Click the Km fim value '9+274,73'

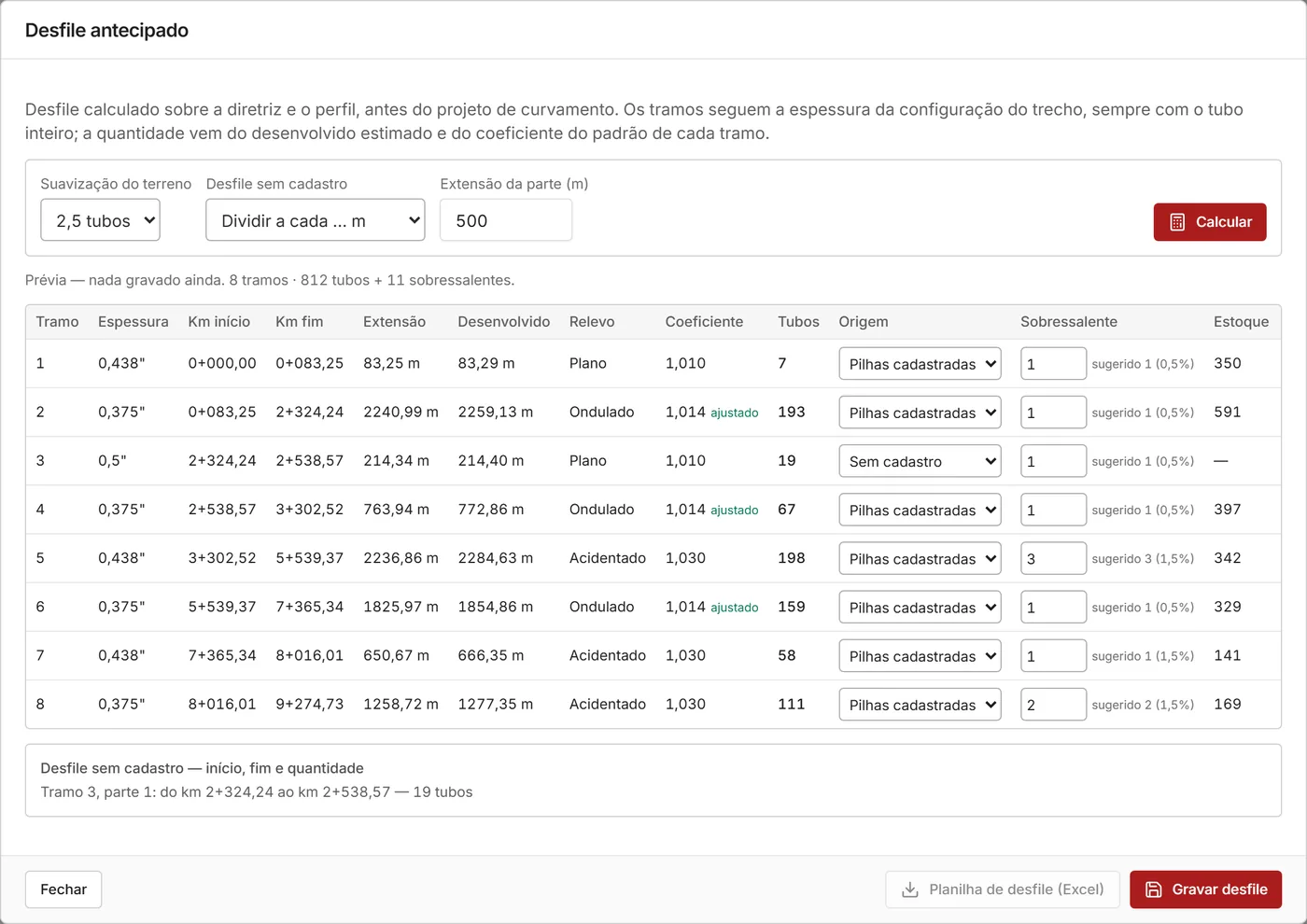pyautogui.click(x=310, y=704)
